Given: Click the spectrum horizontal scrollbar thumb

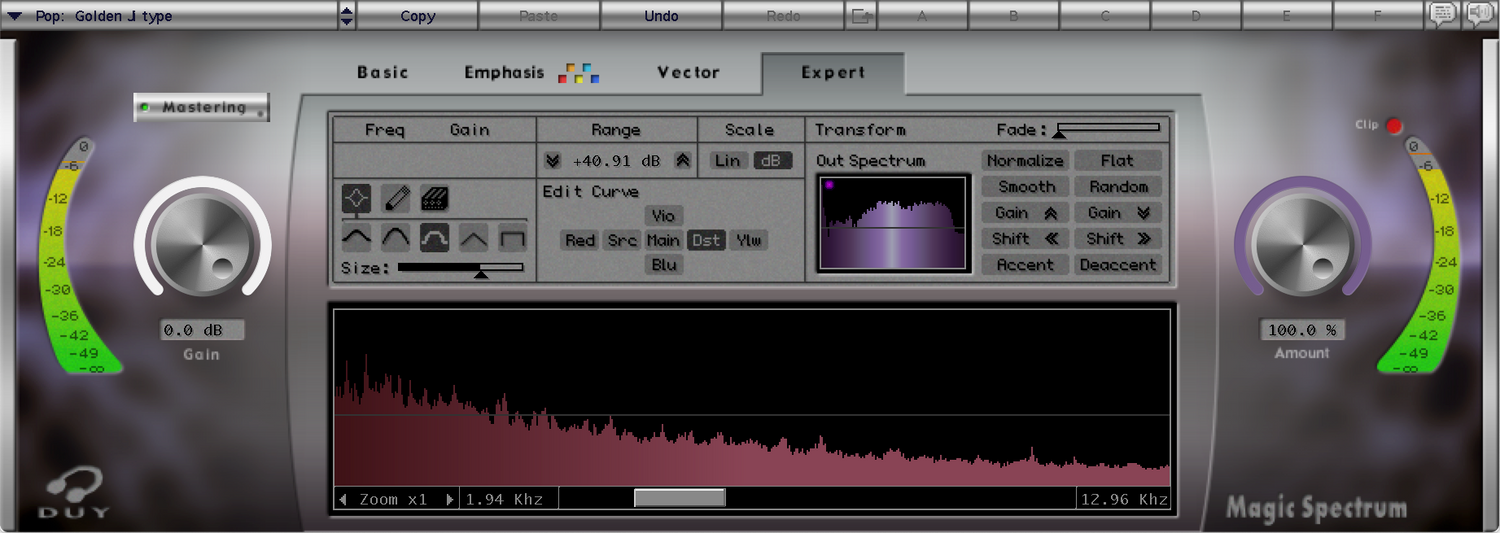Looking at the screenshot, I should [680, 498].
